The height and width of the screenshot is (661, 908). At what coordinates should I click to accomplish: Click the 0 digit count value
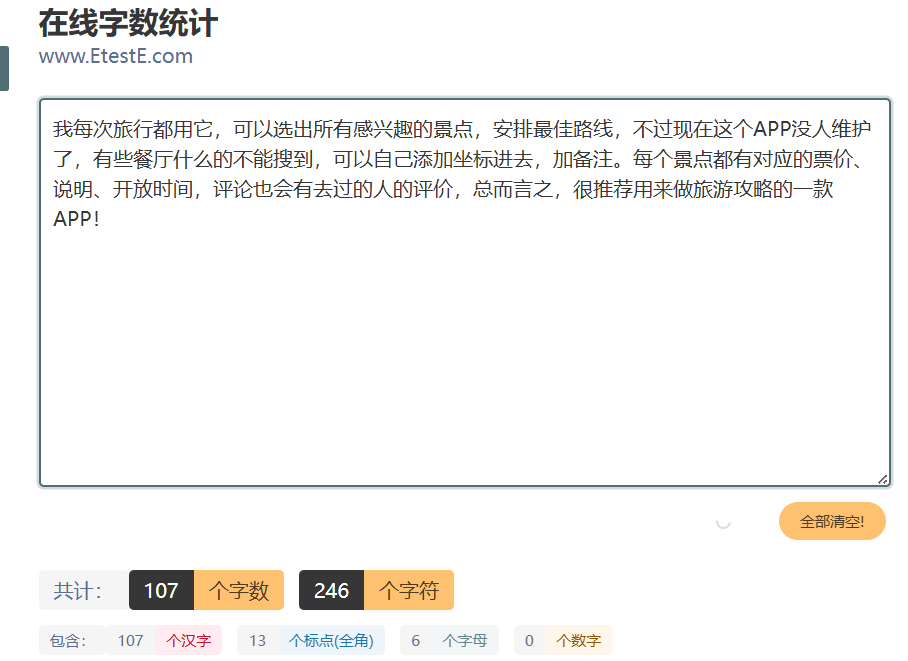point(529,640)
